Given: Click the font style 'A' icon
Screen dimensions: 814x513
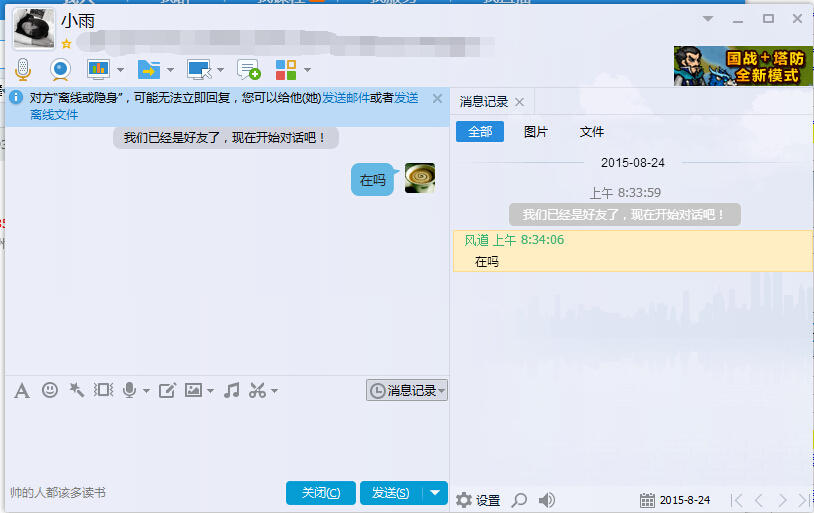Looking at the screenshot, I should (21, 390).
